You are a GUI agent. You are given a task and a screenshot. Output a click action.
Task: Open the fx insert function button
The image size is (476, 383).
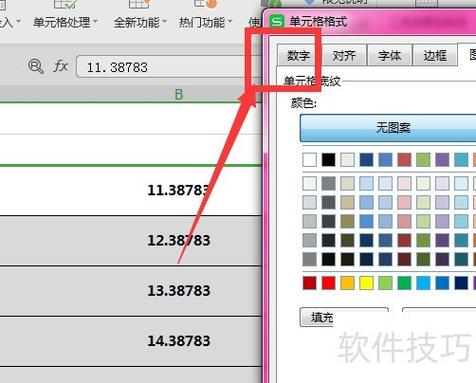60,66
